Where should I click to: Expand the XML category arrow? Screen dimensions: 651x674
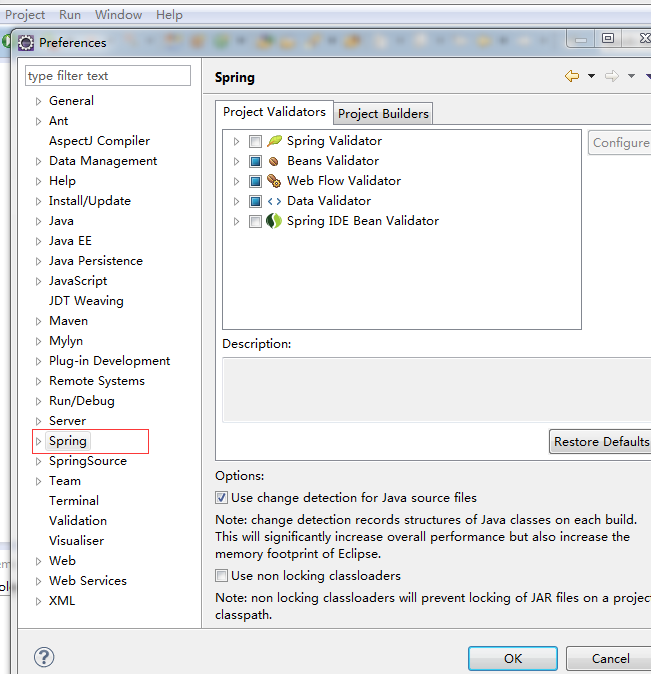(38, 601)
